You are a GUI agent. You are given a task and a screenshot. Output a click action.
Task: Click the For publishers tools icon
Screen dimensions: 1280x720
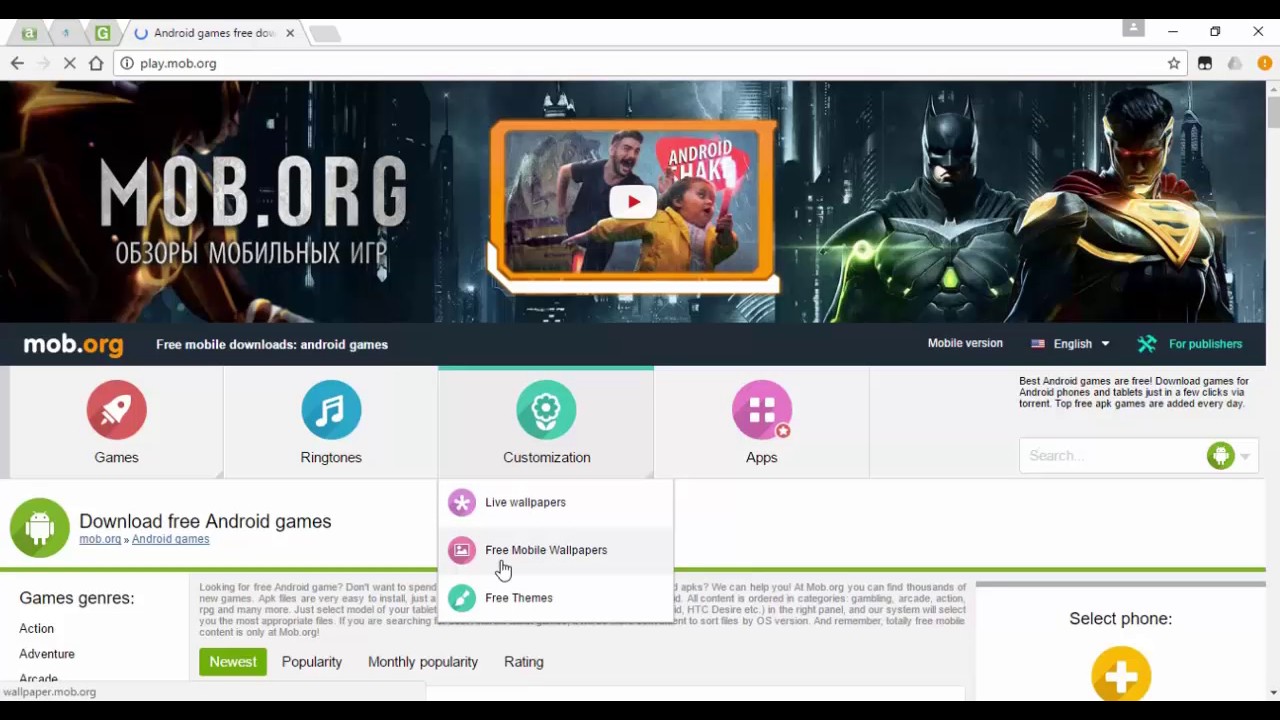pyautogui.click(x=1147, y=344)
